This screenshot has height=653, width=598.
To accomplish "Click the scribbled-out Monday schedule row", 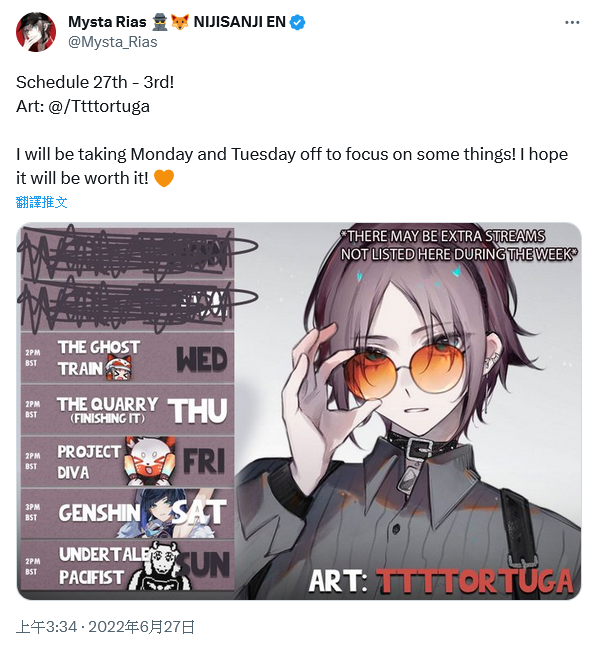I will coord(127,254).
